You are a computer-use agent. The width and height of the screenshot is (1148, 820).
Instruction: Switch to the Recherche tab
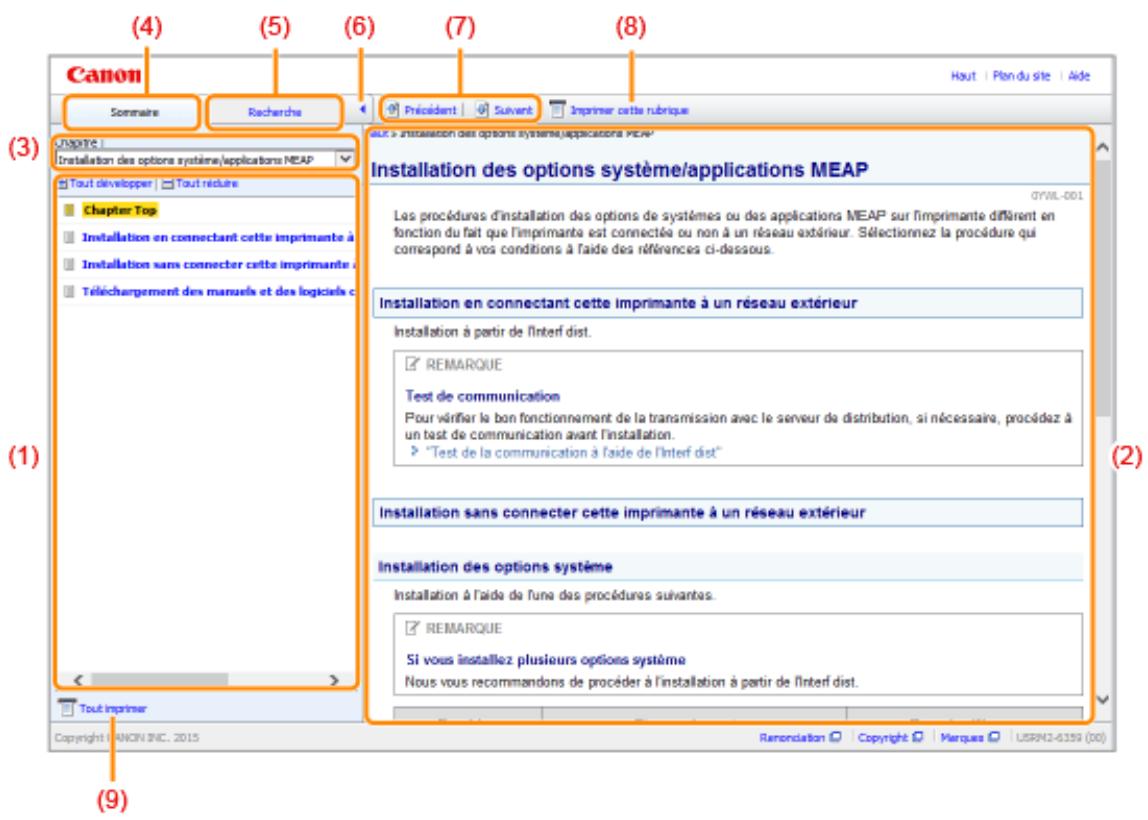click(275, 112)
